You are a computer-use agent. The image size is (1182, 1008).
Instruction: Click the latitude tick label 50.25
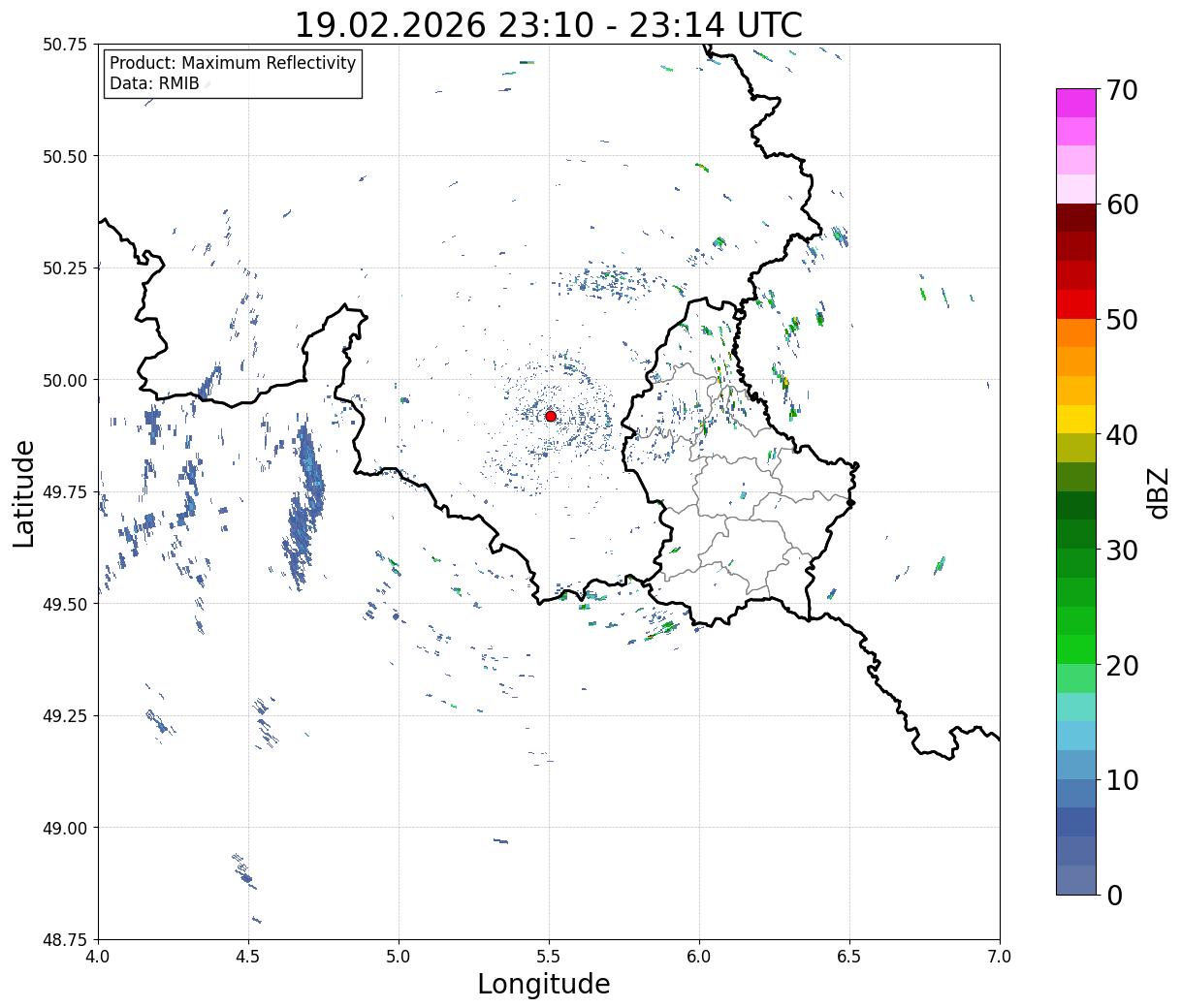tap(65, 268)
